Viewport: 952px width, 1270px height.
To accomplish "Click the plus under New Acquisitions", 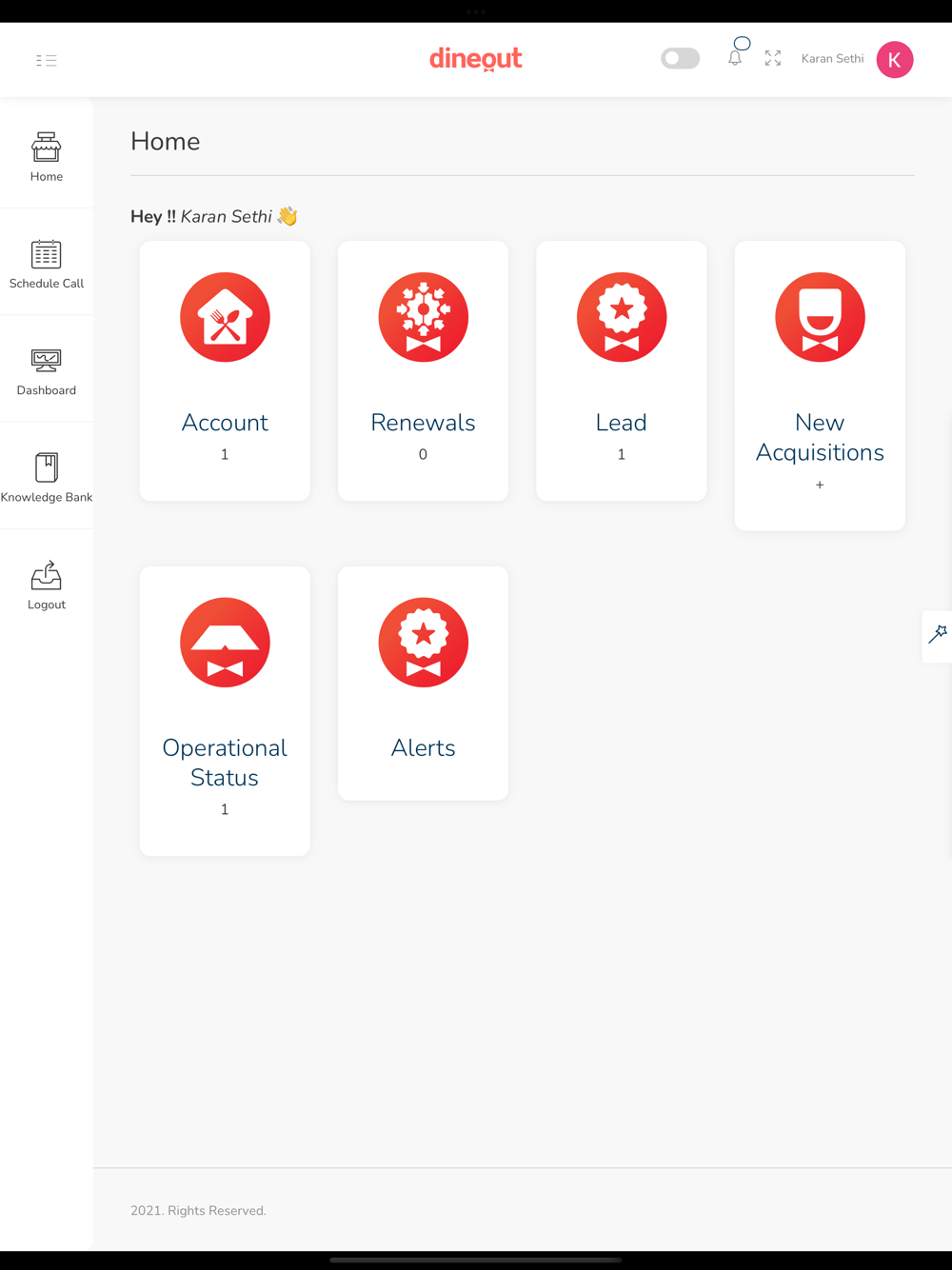I will (x=820, y=485).
